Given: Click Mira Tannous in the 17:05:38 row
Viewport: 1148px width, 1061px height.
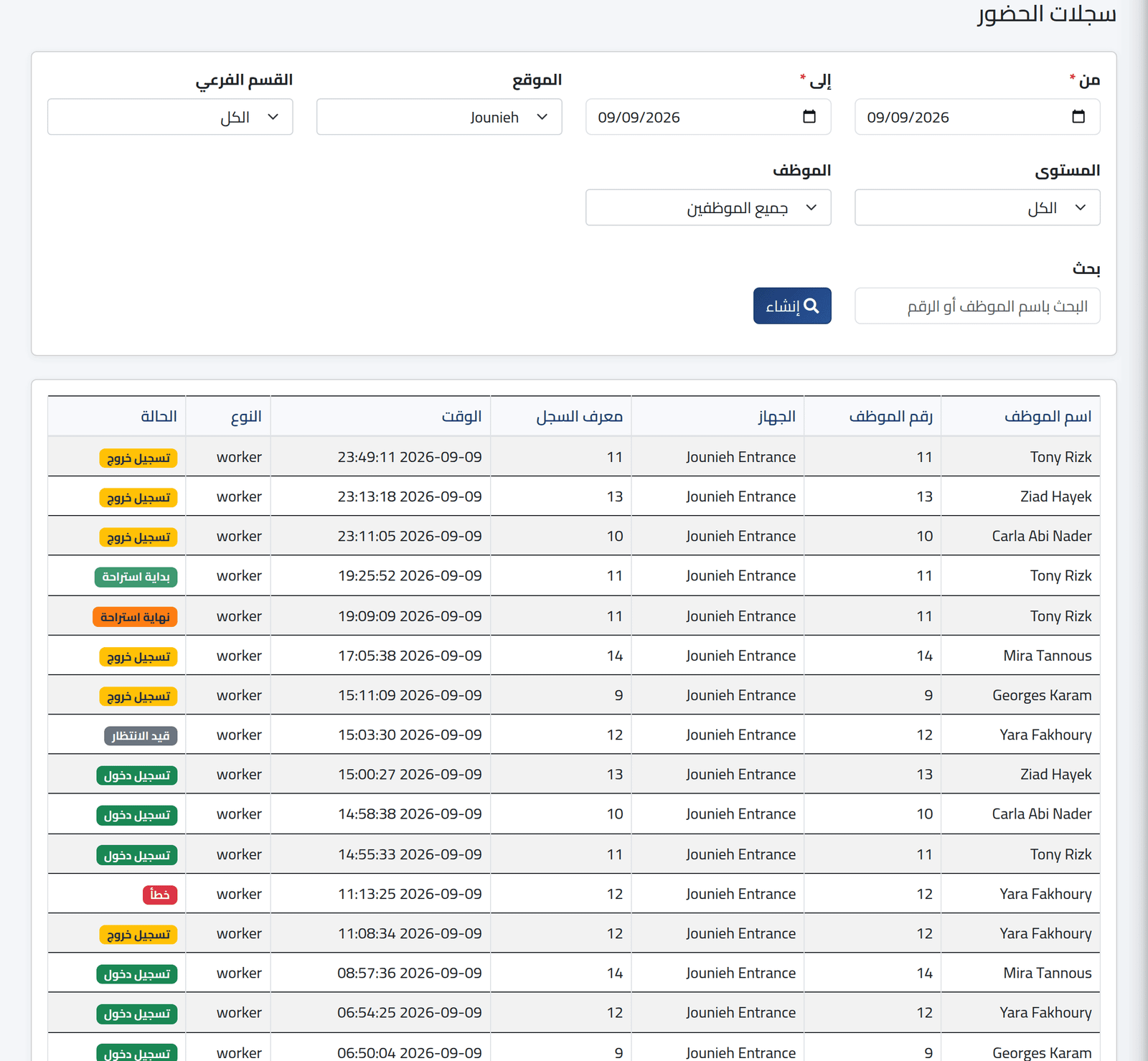Looking at the screenshot, I should coord(1048,656).
